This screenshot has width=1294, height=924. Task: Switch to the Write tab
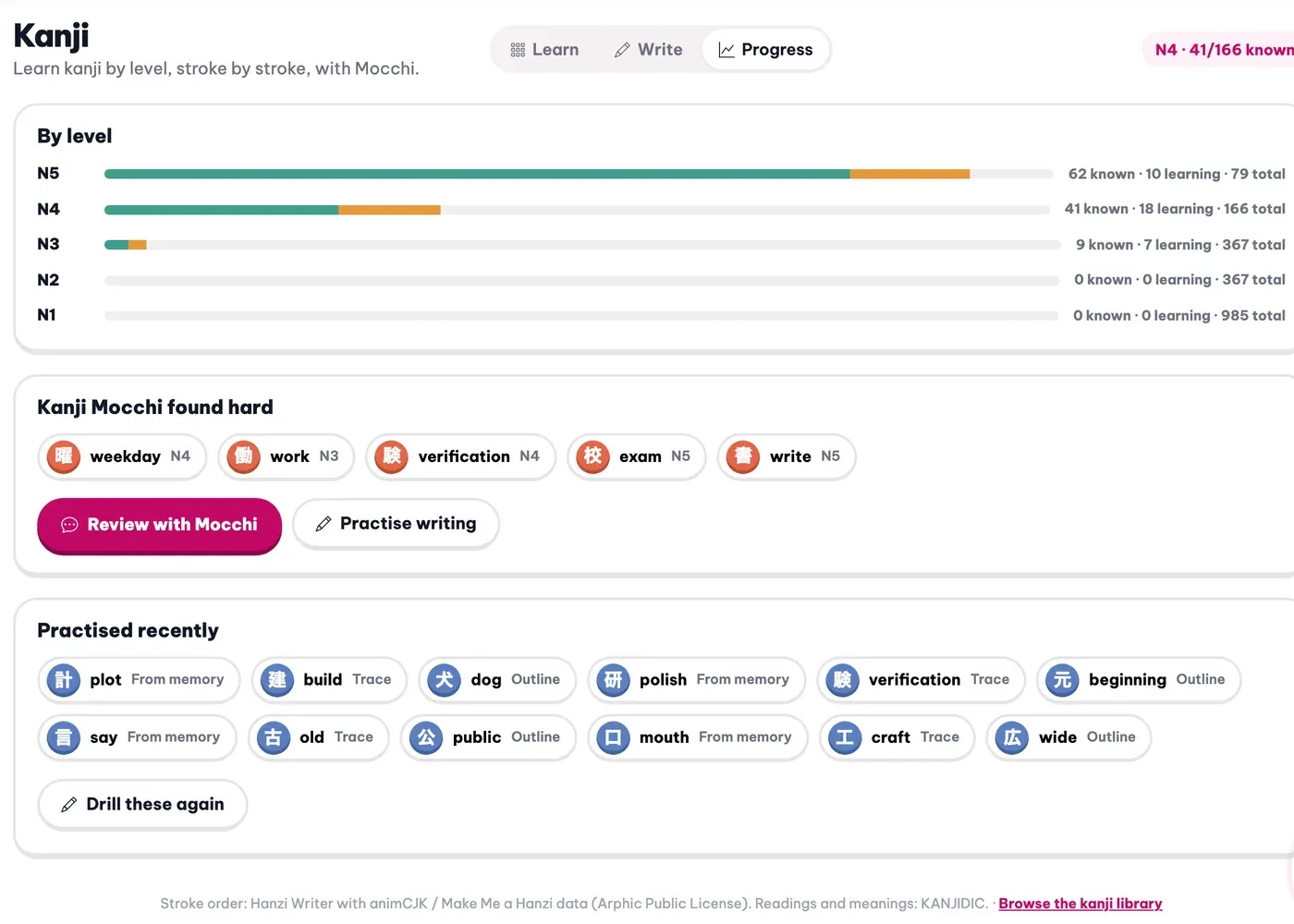pyautogui.click(x=648, y=50)
